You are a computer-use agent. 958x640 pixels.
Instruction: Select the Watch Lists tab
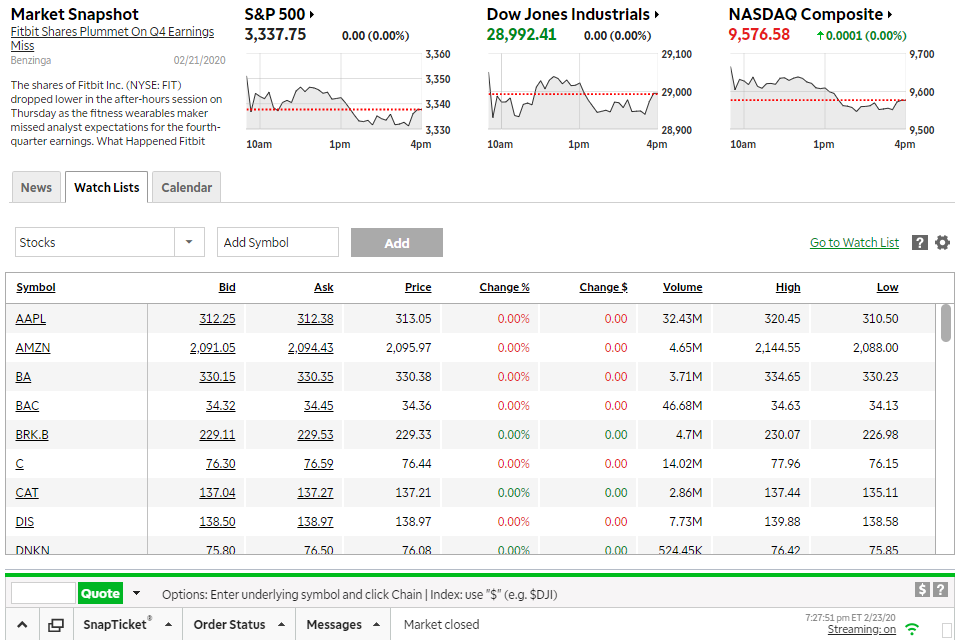[x=106, y=187]
